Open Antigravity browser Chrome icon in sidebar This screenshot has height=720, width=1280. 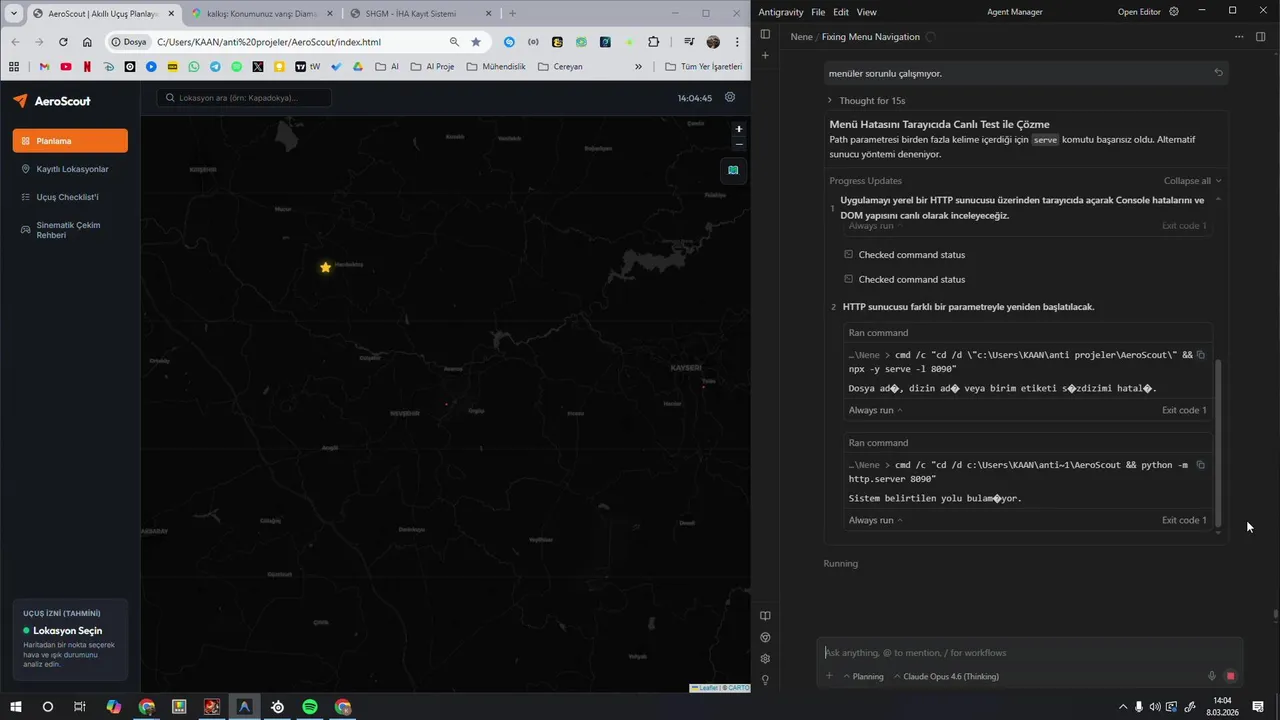pos(765,637)
